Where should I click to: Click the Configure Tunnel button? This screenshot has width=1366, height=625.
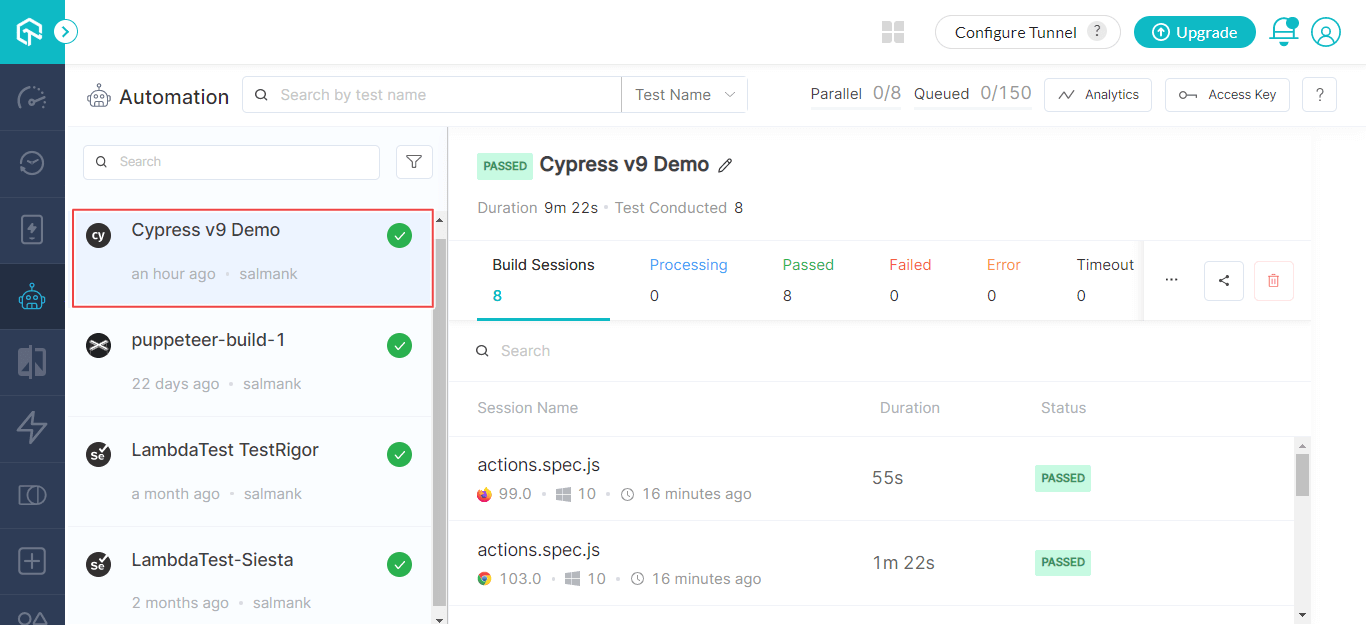1027,32
